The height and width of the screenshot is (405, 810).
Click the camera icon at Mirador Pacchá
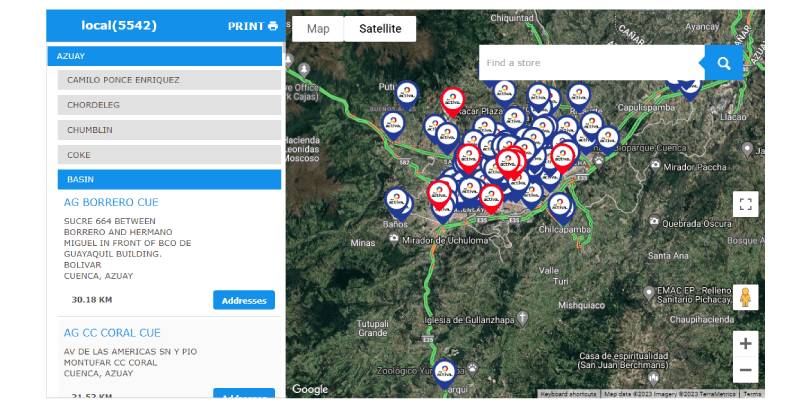[655, 165]
